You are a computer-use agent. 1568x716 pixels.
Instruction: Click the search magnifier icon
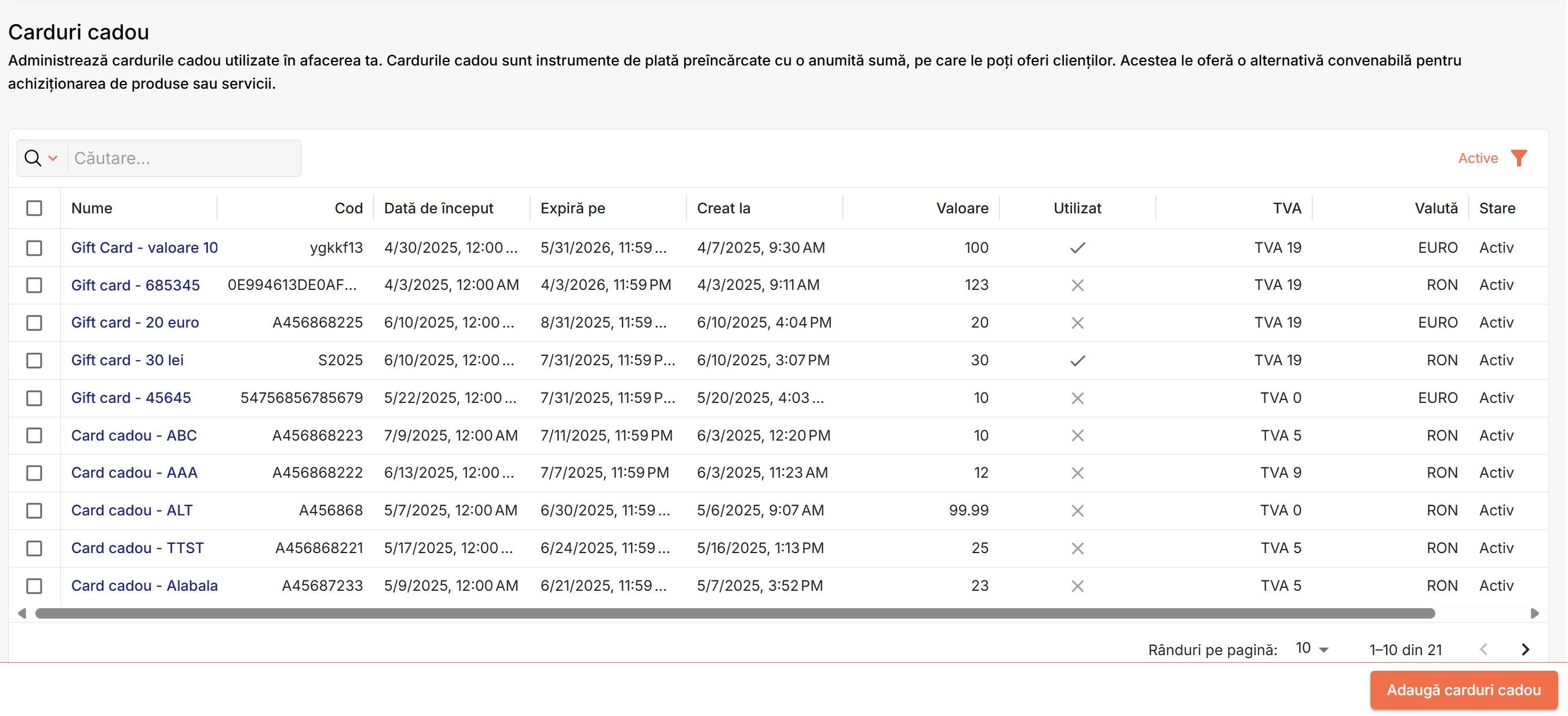[33, 158]
